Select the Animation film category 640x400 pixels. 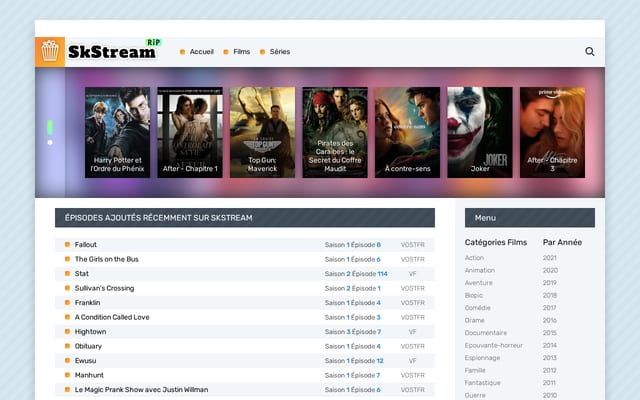tap(480, 270)
